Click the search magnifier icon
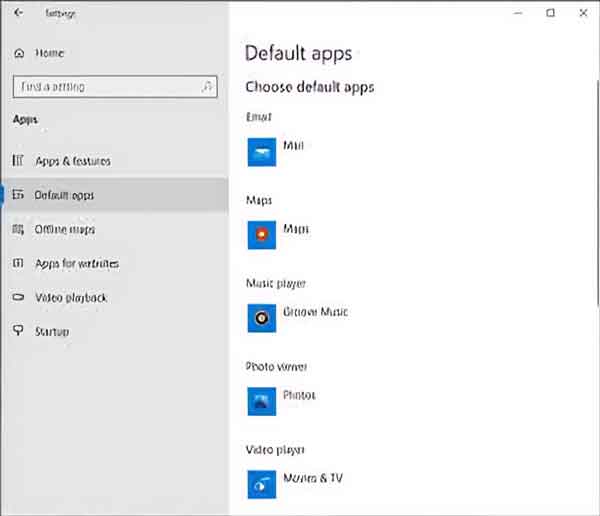This screenshot has width=600, height=516. click(207, 87)
